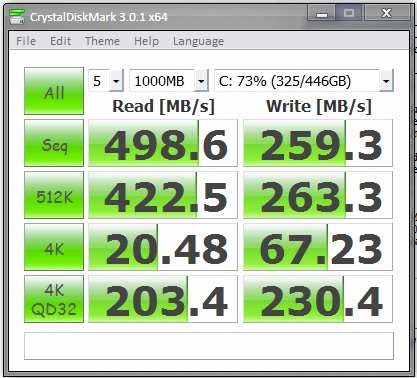Click the 4K QD32 write result 230.4
Viewport: 417px width, 378px height.
pos(318,299)
